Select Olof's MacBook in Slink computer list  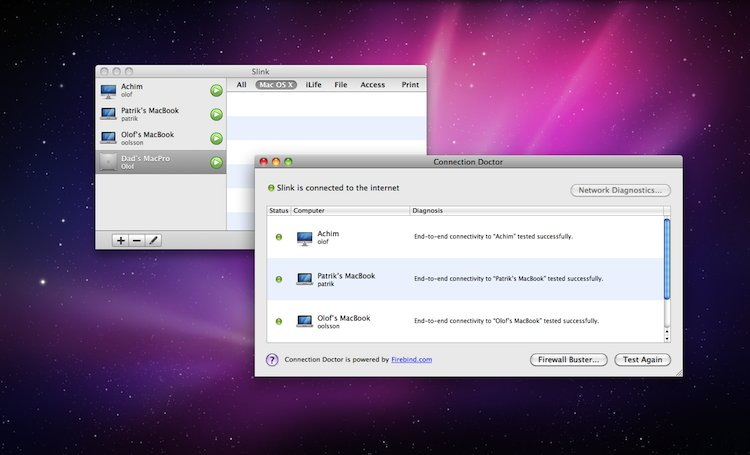[161, 138]
